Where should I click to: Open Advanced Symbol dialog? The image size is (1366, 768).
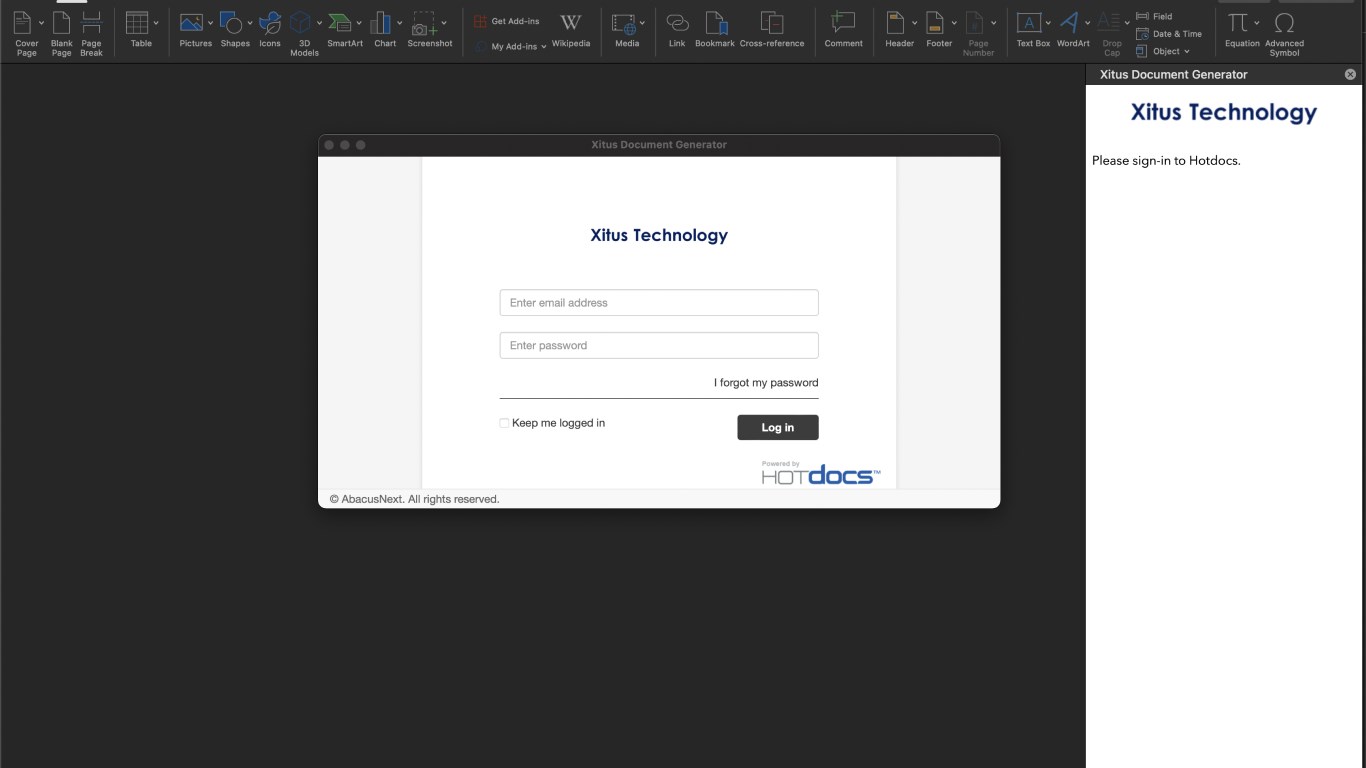(1284, 32)
